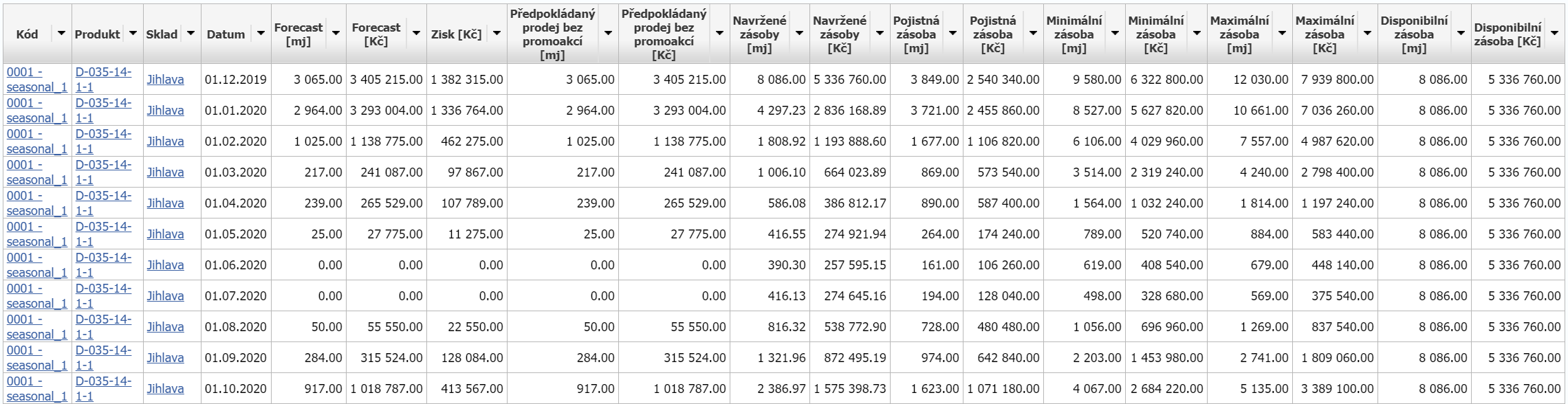Open the Produkt column filter arrow
Screen dimensions: 1568x404
133,34
